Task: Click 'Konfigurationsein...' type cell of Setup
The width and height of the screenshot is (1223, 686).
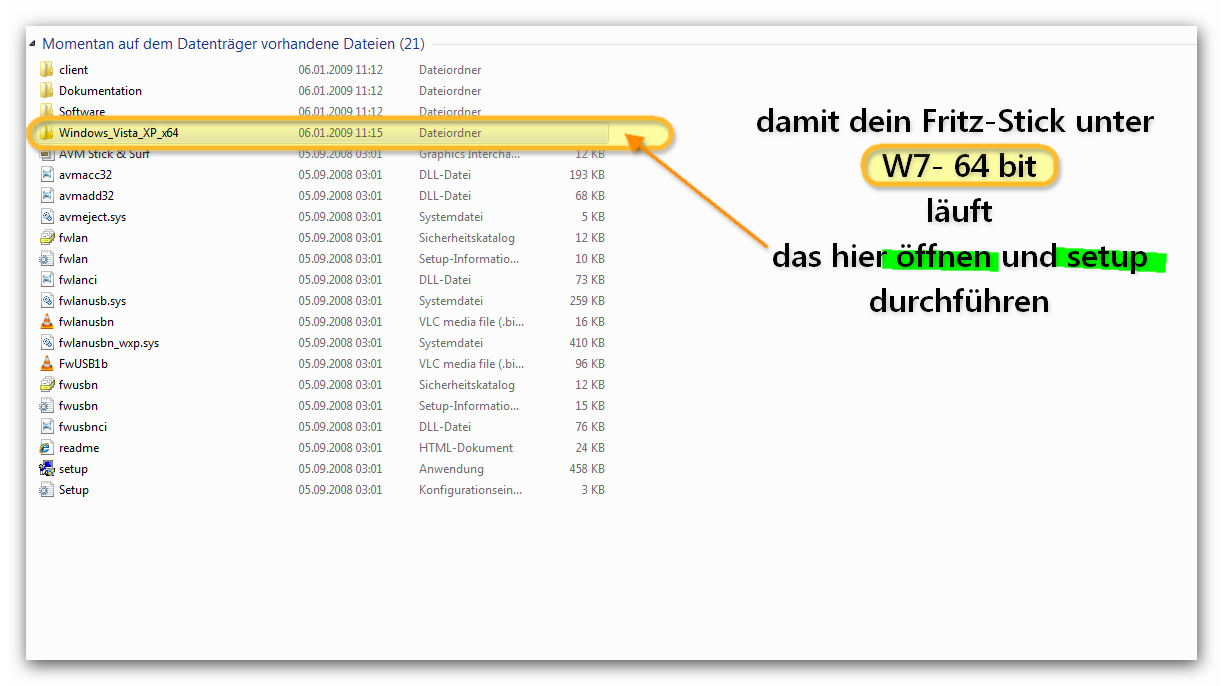Action: 470,490
